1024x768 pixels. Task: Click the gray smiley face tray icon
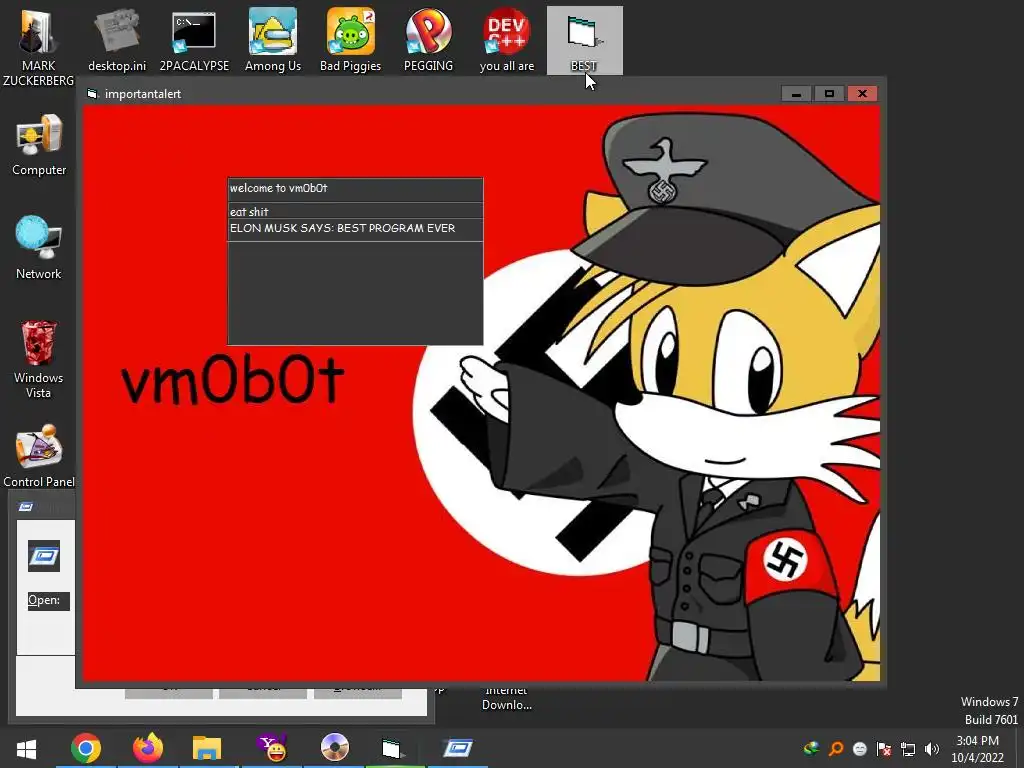click(x=860, y=748)
